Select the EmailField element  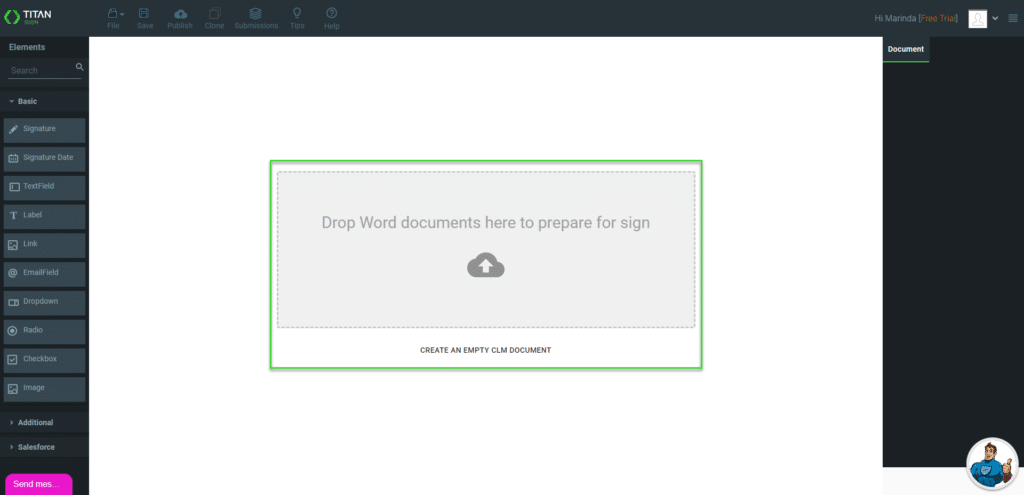(44, 274)
